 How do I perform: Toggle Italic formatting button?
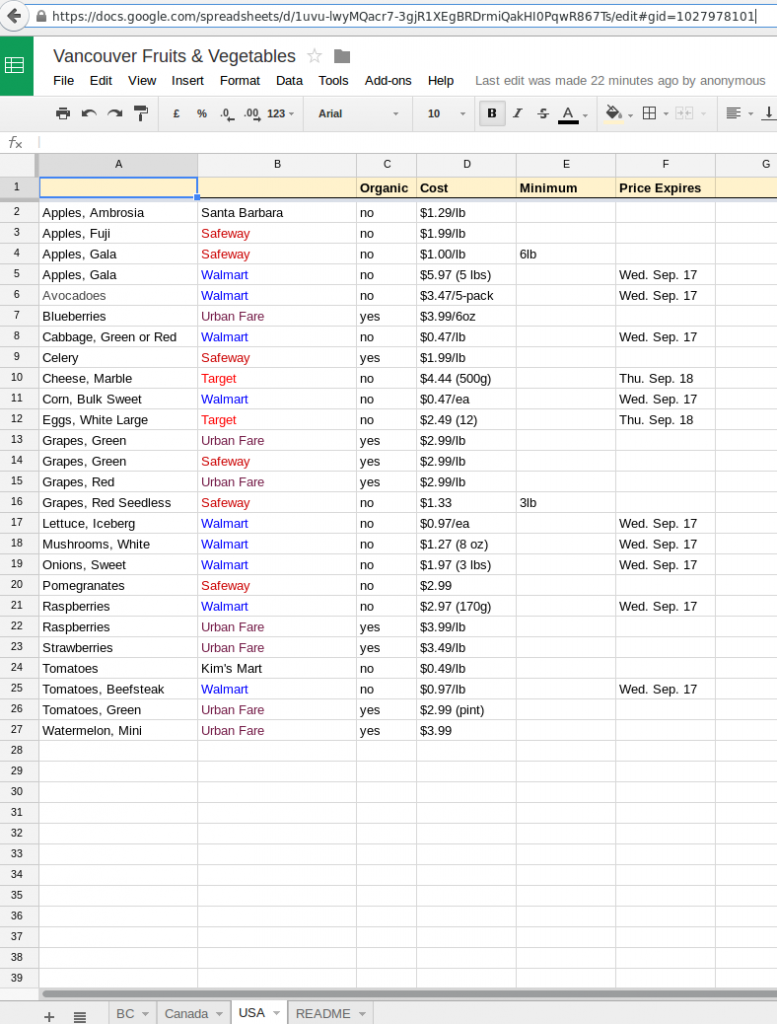pyautogui.click(x=518, y=114)
